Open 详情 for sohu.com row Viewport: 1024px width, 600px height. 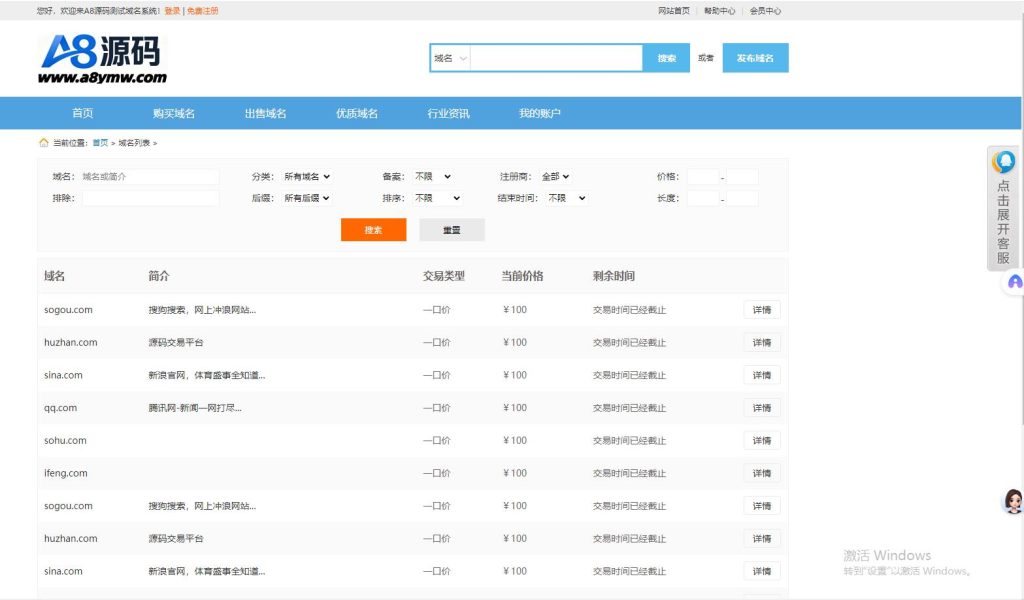pyautogui.click(x=761, y=440)
